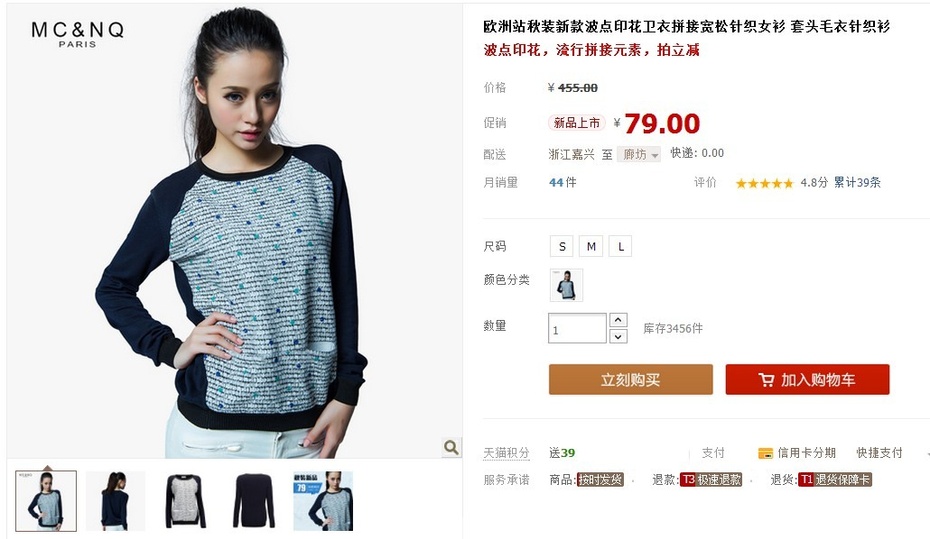
Task: Click the 新品上市 promotion tag
Action: [577, 123]
